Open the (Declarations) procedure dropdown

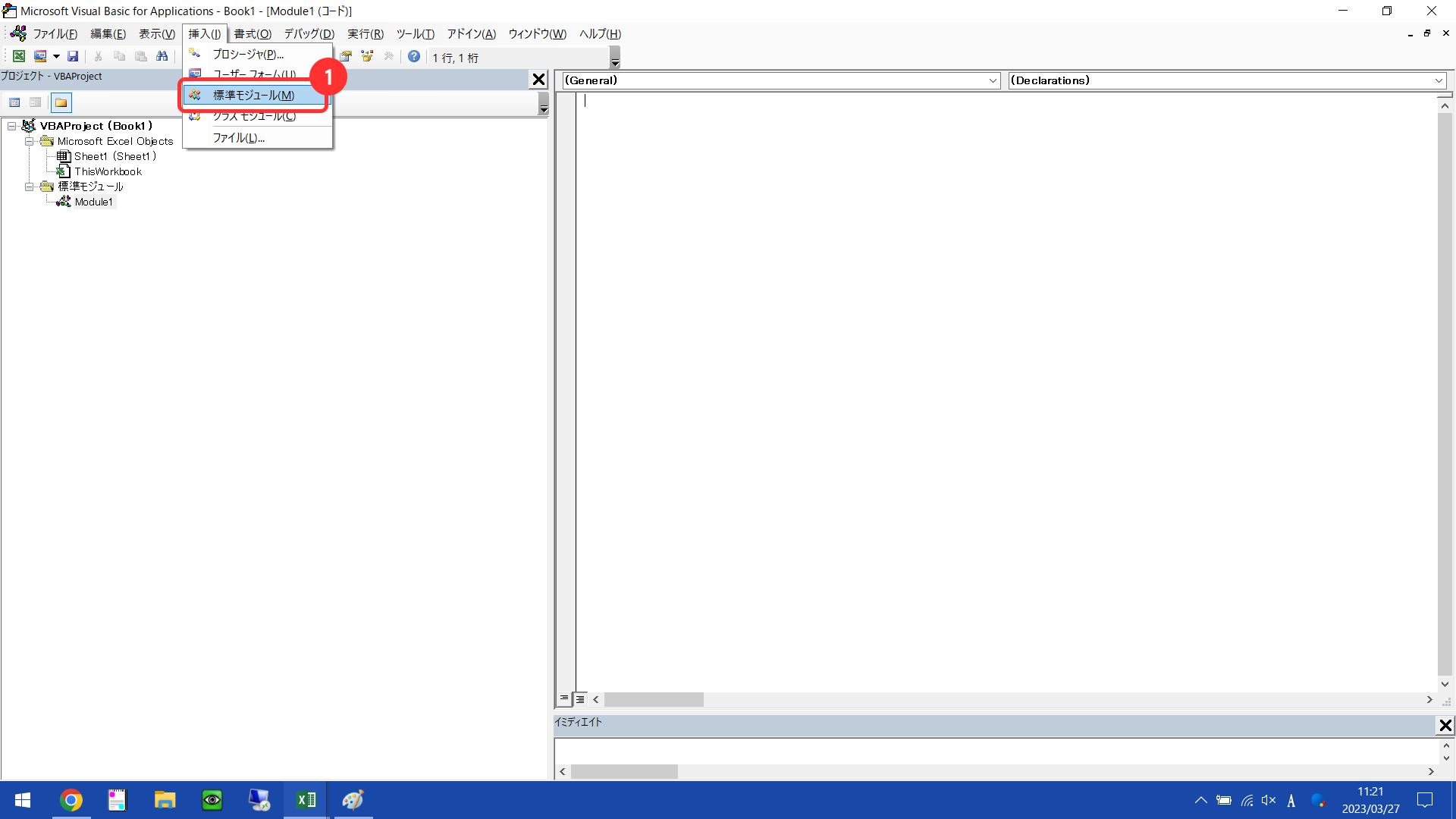tap(1438, 80)
